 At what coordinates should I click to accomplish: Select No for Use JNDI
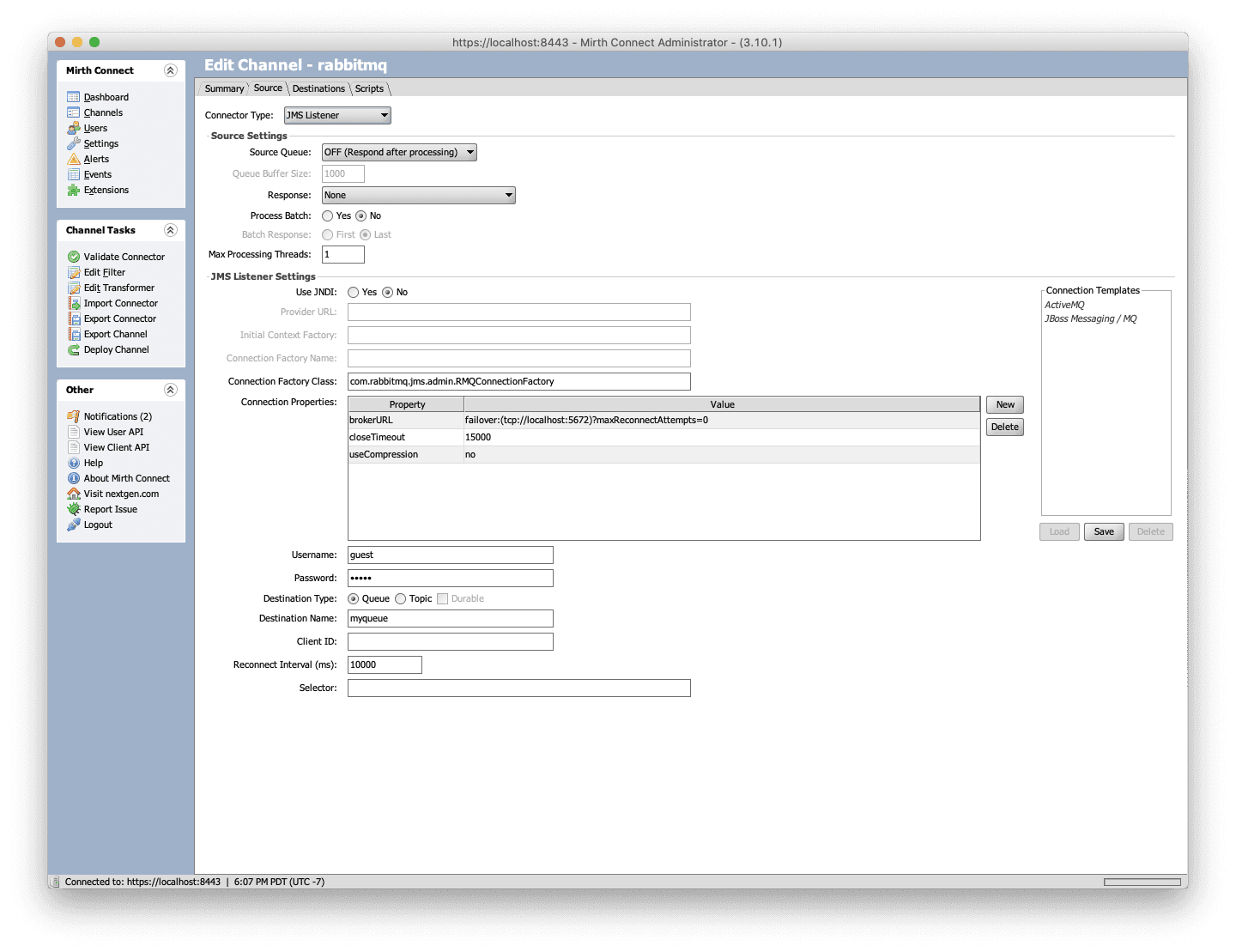tap(387, 293)
